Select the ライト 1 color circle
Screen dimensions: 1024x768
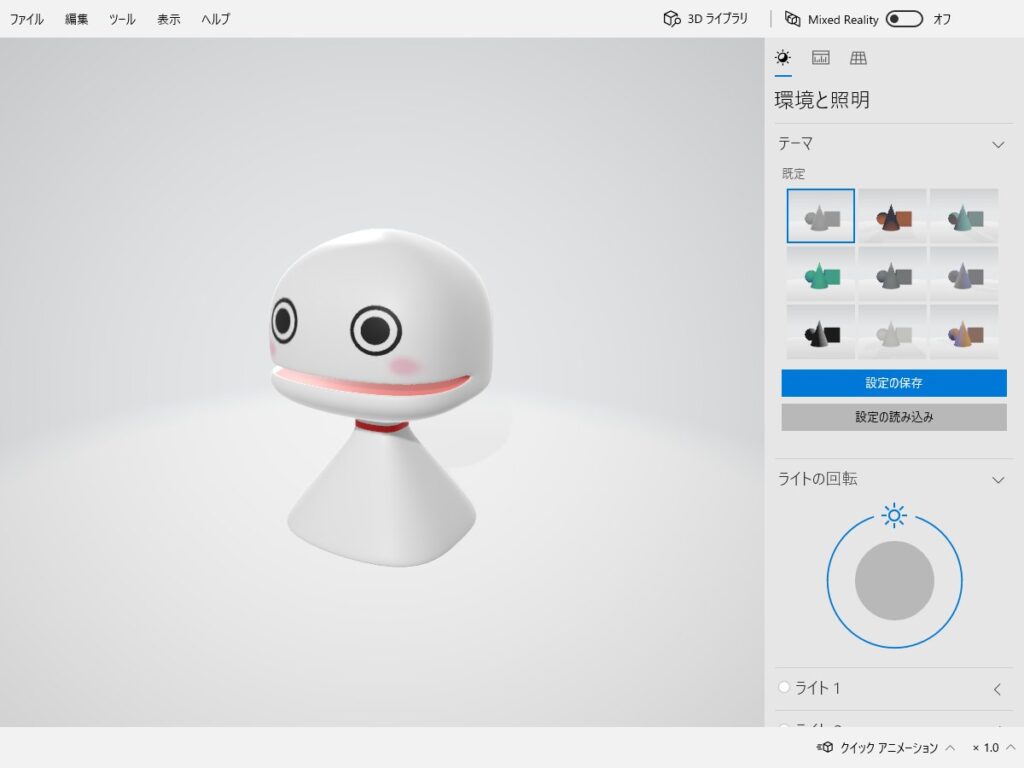[x=784, y=687]
